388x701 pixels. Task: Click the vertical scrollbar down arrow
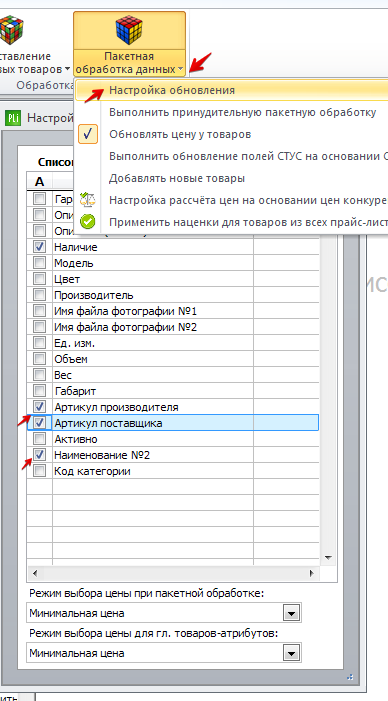[x=328, y=557]
